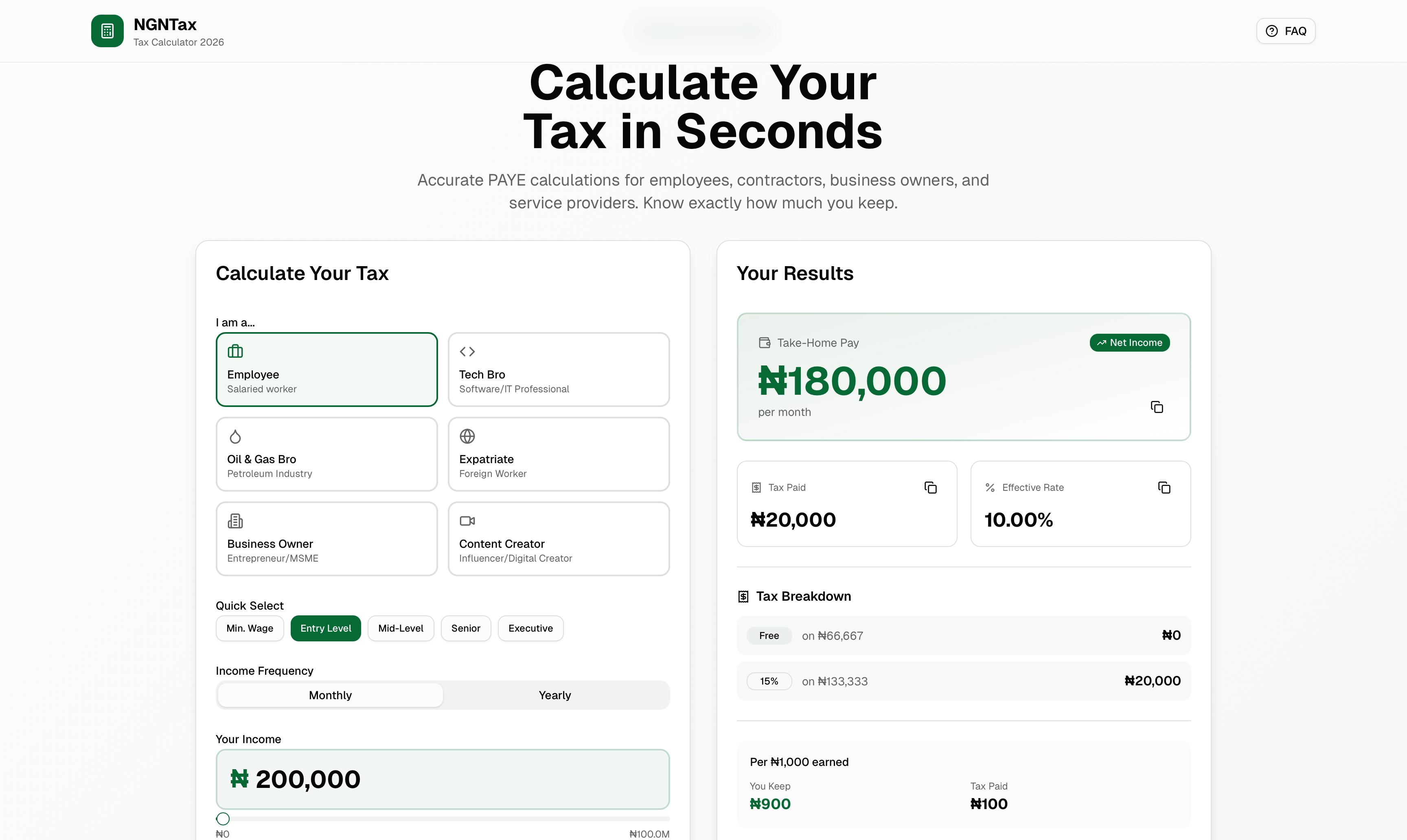Click the globe icon on Expatriate card
This screenshot has height=840, width=1407.
pos(467,436)
